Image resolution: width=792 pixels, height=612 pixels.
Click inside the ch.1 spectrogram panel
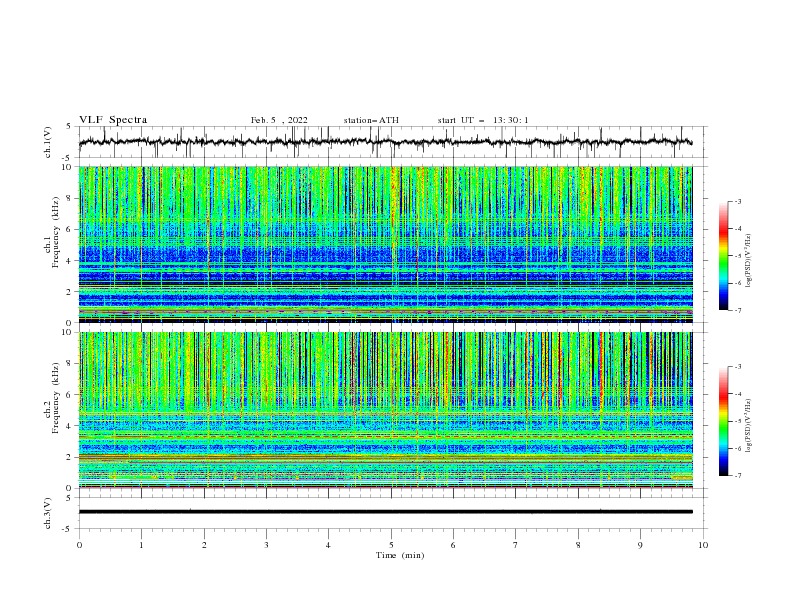(385, 244)
